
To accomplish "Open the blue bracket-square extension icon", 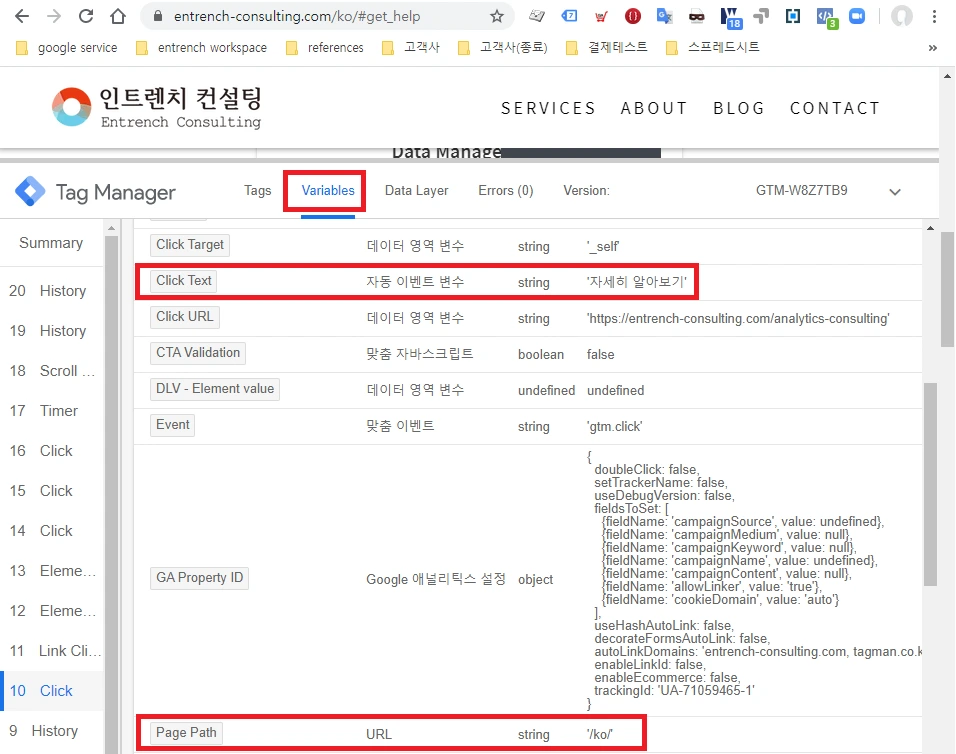I will [x=793, y=16].
